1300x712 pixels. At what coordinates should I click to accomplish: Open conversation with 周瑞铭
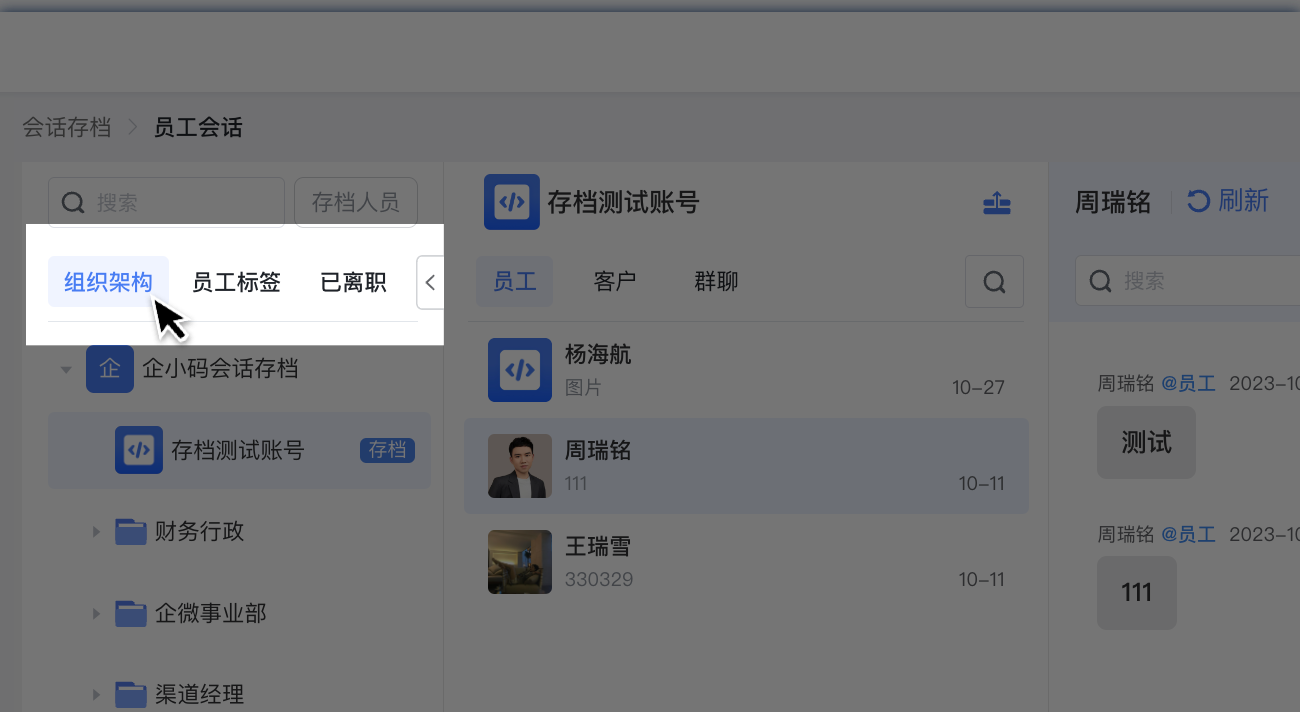tap(746, 466)
